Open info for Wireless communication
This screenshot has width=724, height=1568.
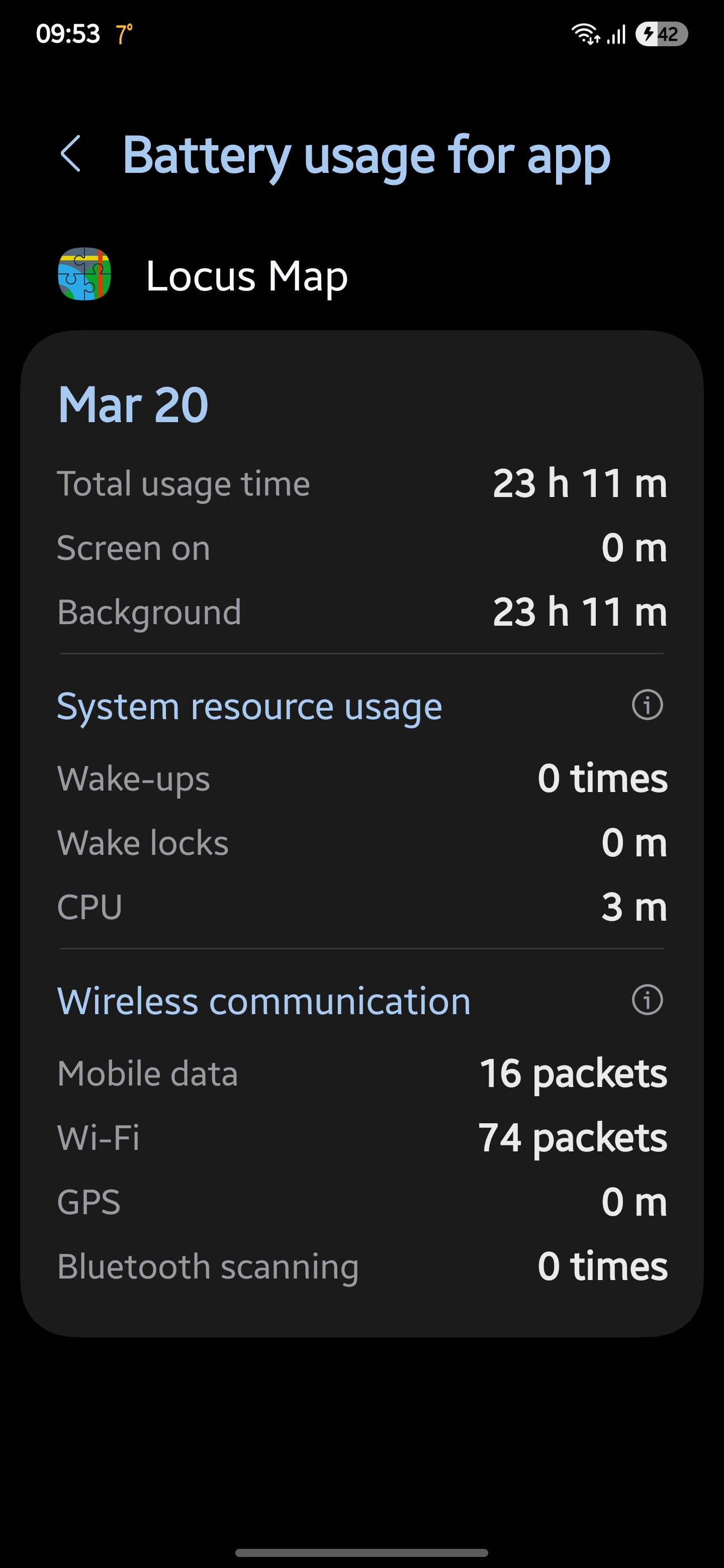click(647, 1000)
